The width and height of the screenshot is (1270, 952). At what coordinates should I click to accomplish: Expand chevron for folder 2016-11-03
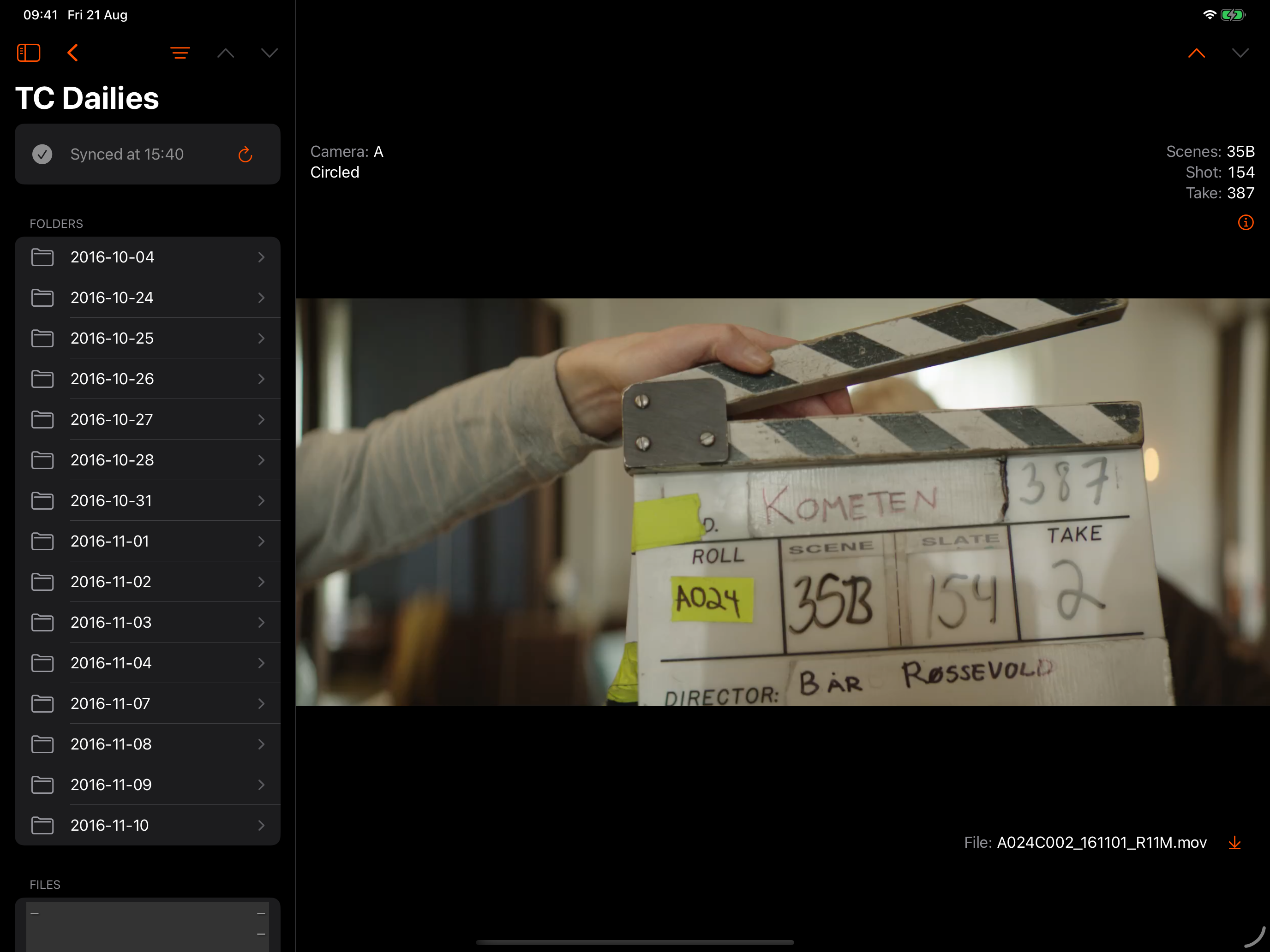pos(261,622)
